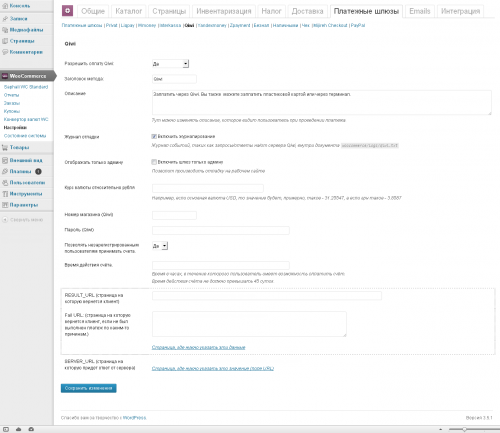The width and height of the screenshot is (500, 433).
Task: Click the Записи pushpin icon
Action: click(x=5, y=19)
